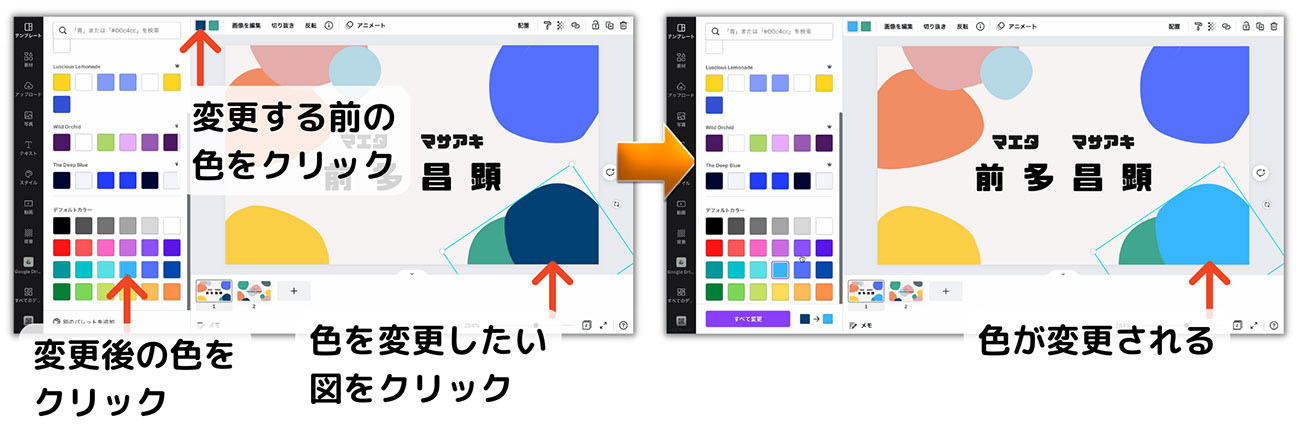Pick dark purple Wild Orchid swatch, left screenshot
This screenshot has width=1300, height=427.
point(62,142)
